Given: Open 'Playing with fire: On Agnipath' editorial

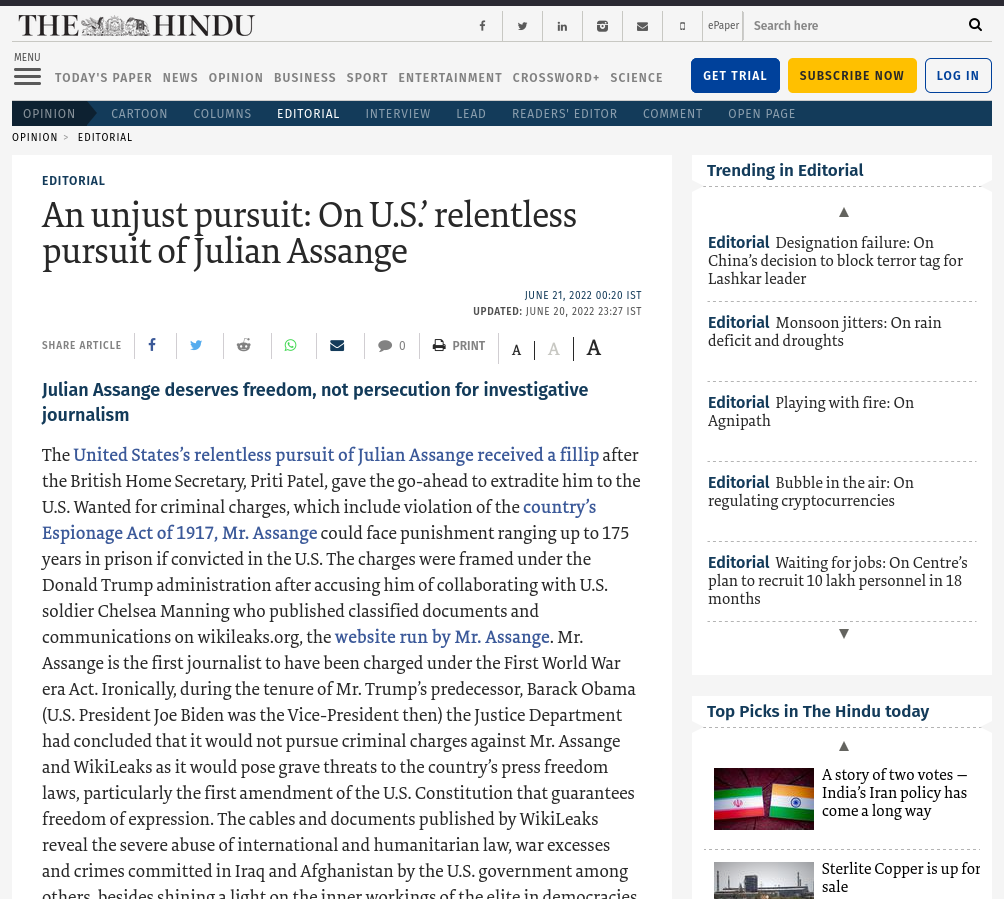Looking at the screenshot, I should pos(811,411).
